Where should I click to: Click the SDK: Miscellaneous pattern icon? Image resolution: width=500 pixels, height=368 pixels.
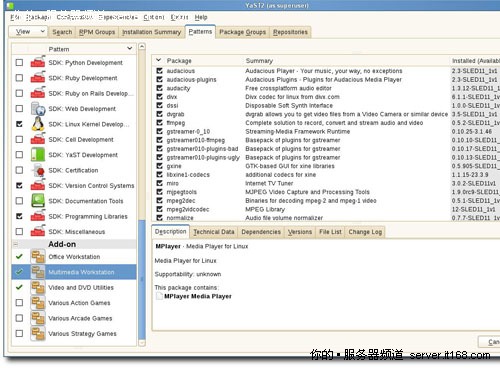[38, 231]
